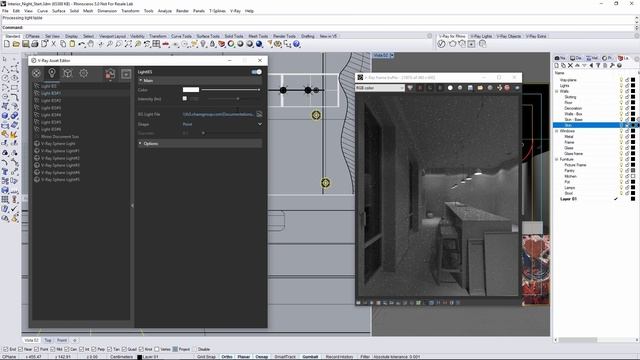640x360 pixels.
Task: Click the Zoom Extents icon in toolbar
Action: coord(128,44)
